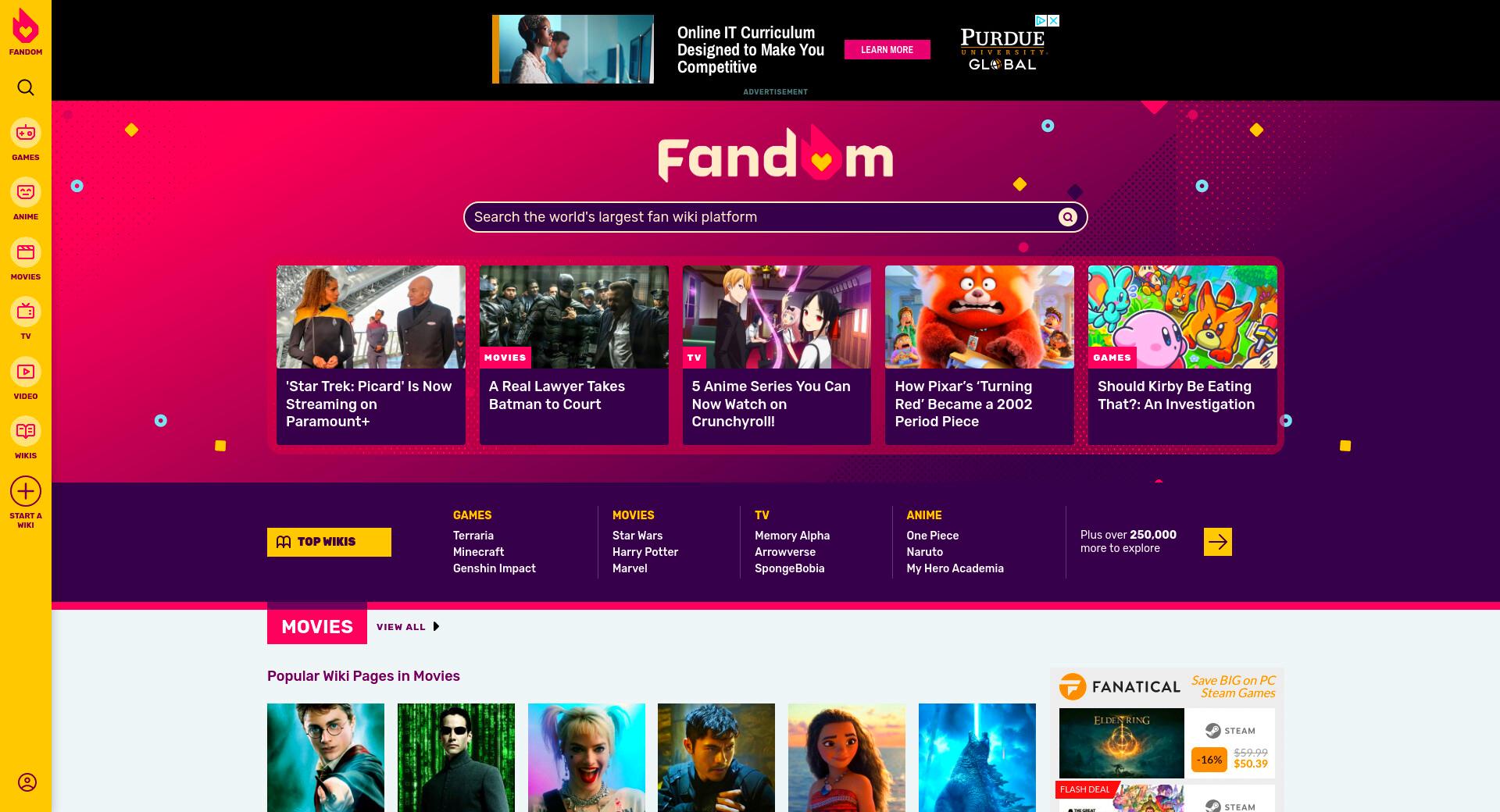1500x812 pixels.
Task: Click the Fandom flame logo in sidebar
Action: tap(26, 27)
